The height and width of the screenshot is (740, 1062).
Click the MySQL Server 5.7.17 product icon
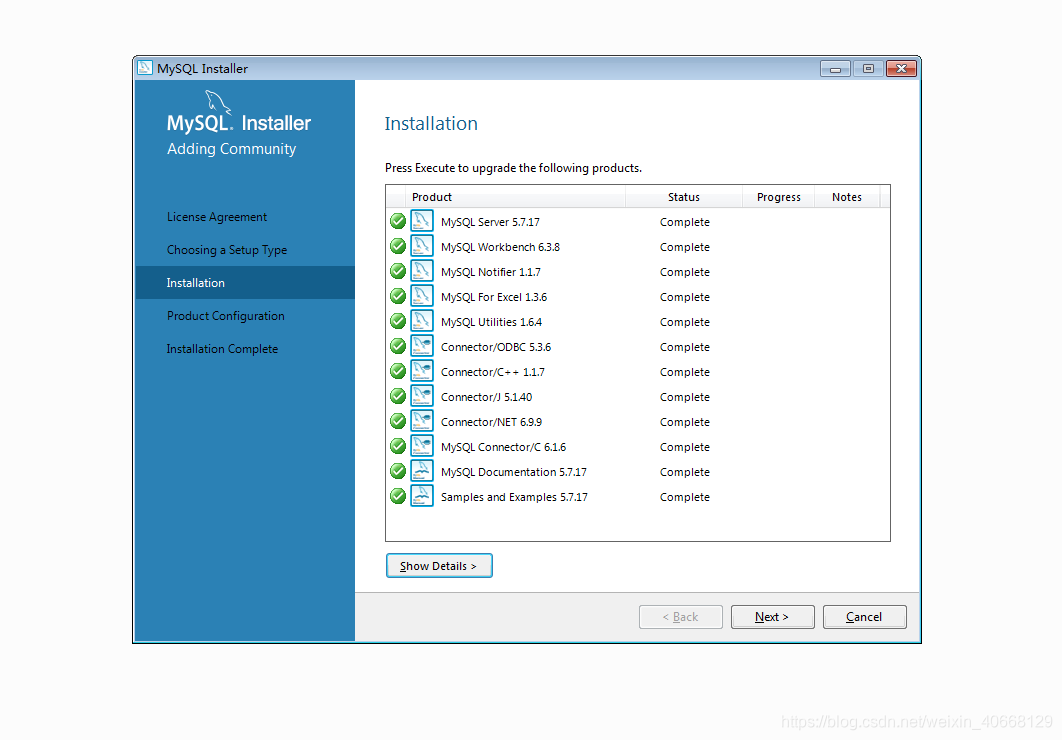[x=421, y=221]
